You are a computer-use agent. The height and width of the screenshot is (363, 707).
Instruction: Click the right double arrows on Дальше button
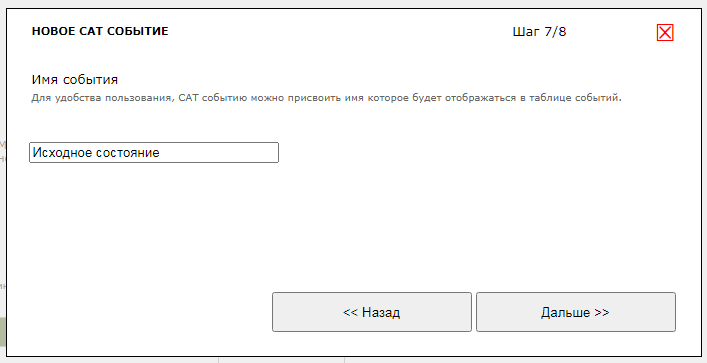(602, 312)
